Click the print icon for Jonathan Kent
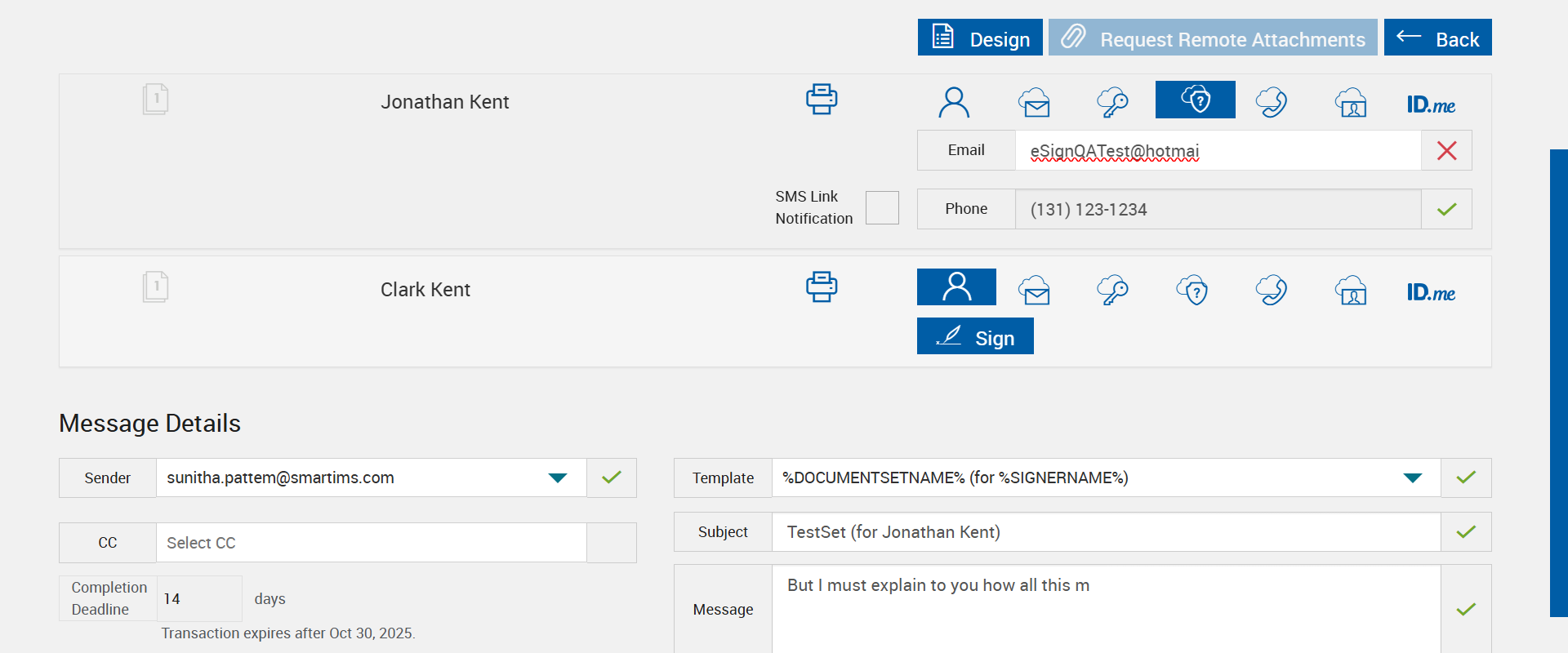Viewport: 1568px width, 653px height. 822,100
